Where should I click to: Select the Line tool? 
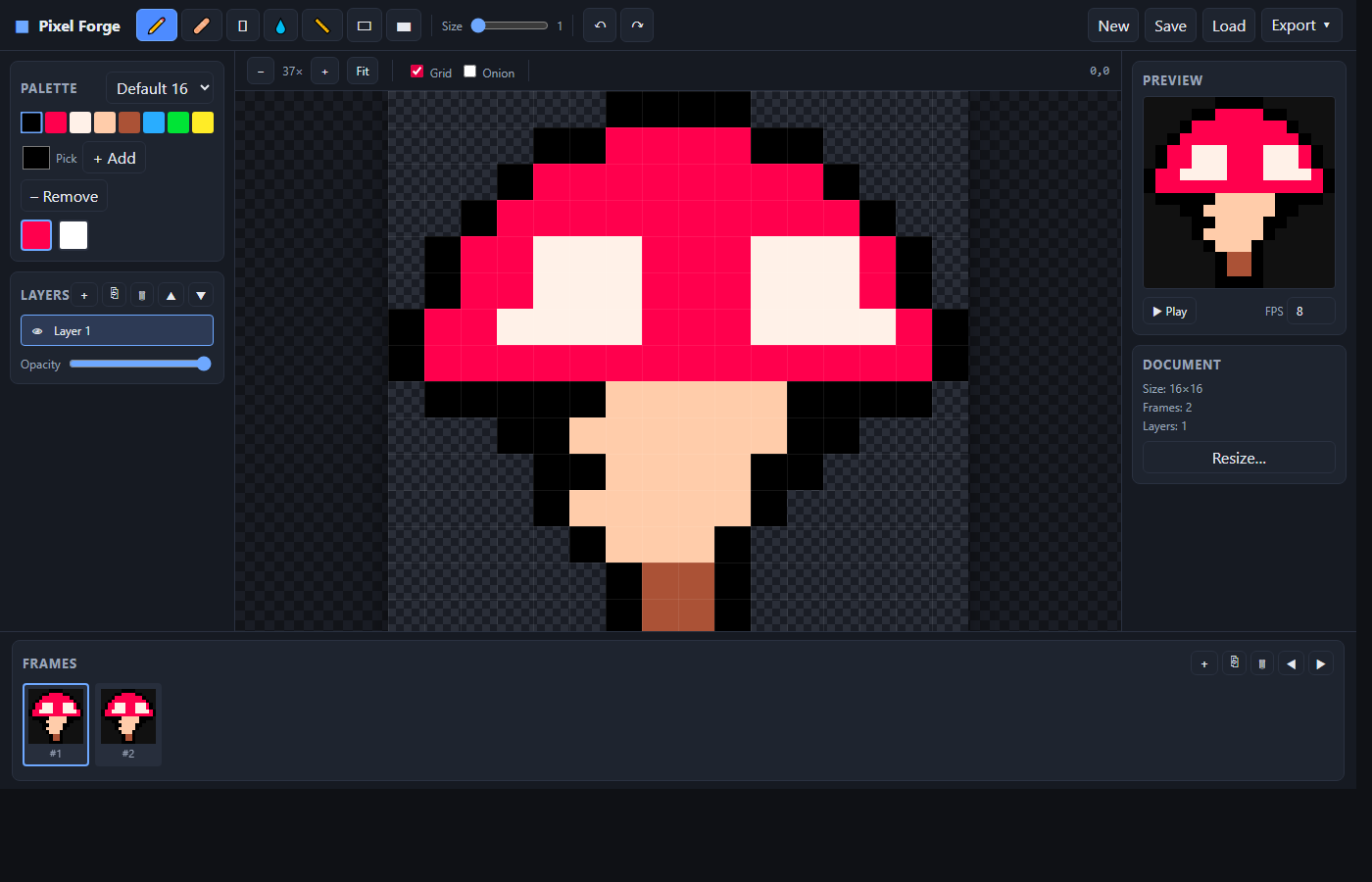[x=321, y=25]
